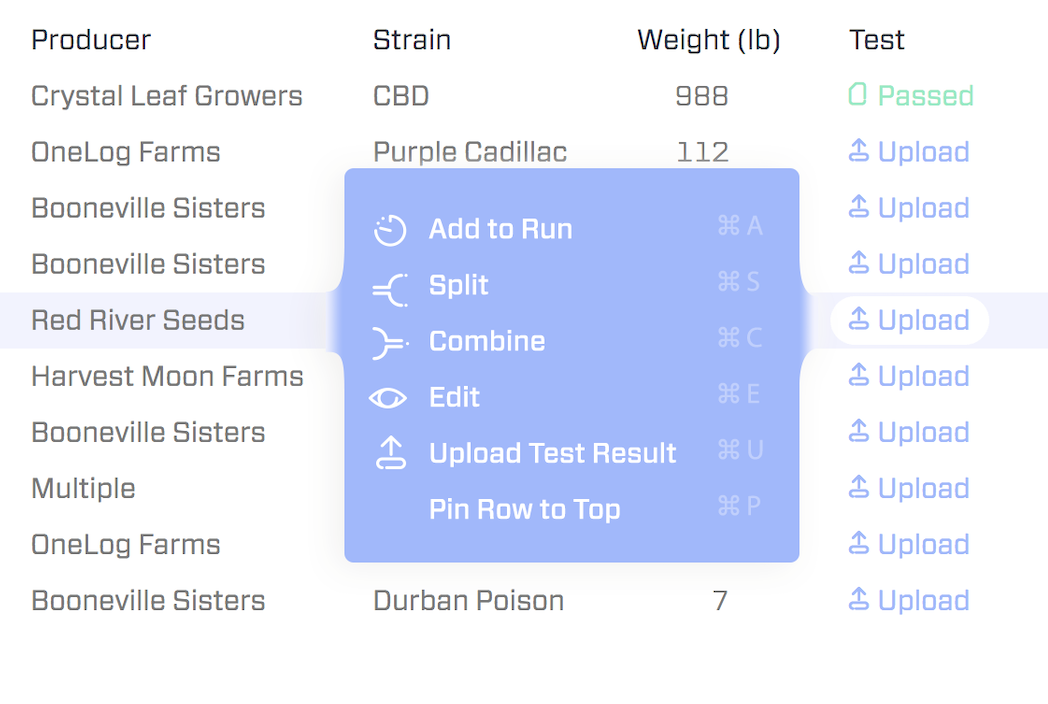The height and width of the screenshot is (704, 1048).
Task: Click the Strain column header
Action: [411, 40]
